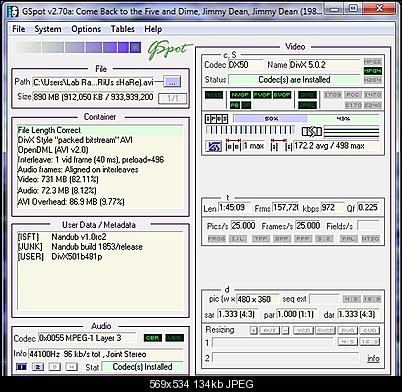Click the I/L interlaced indicator
The image size is (402, 392).
(238, 239)
